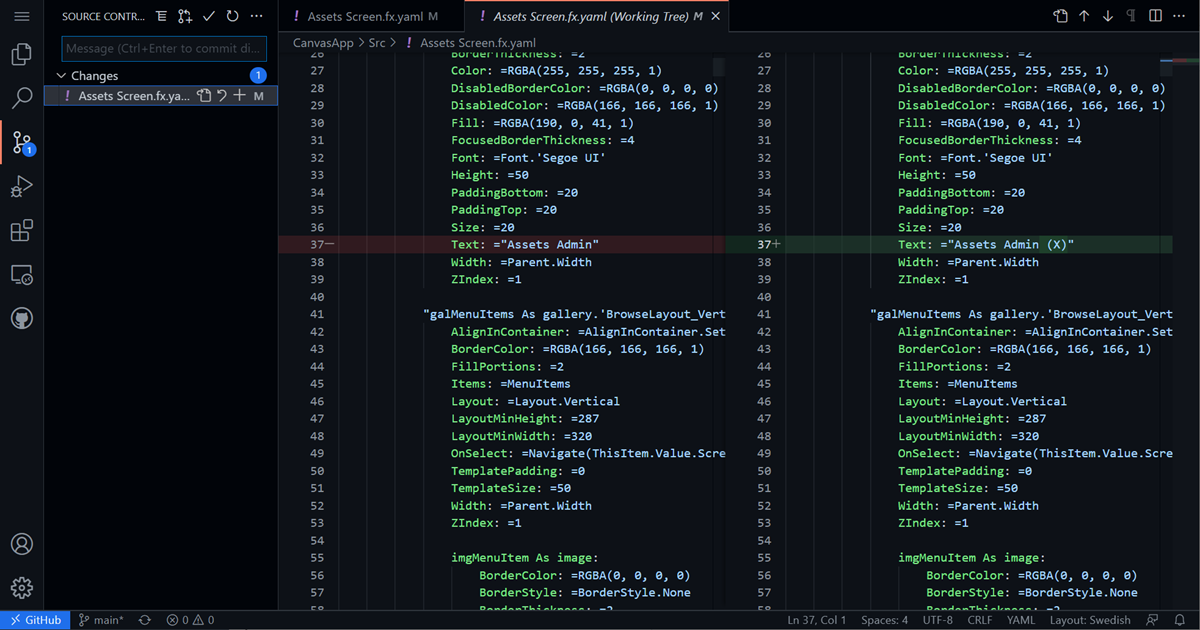Open editor more actions menu
Image resolution: width=1200 pixels, height=630 pixels.
click(1180, 16)
